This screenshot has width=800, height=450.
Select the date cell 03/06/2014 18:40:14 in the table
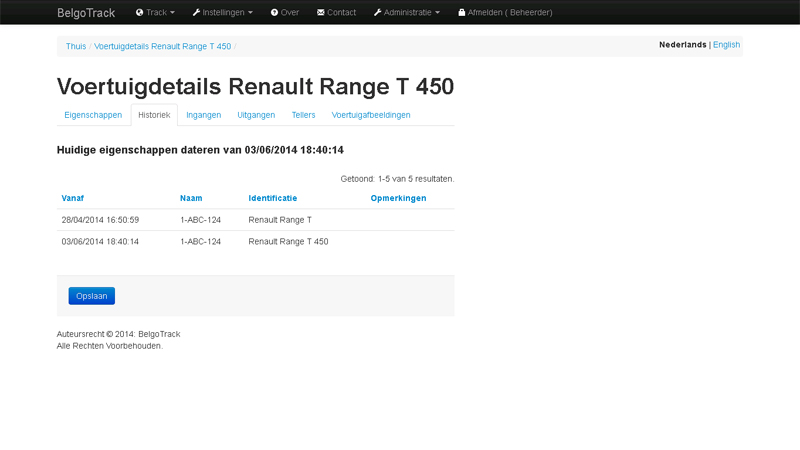point(100,241)
